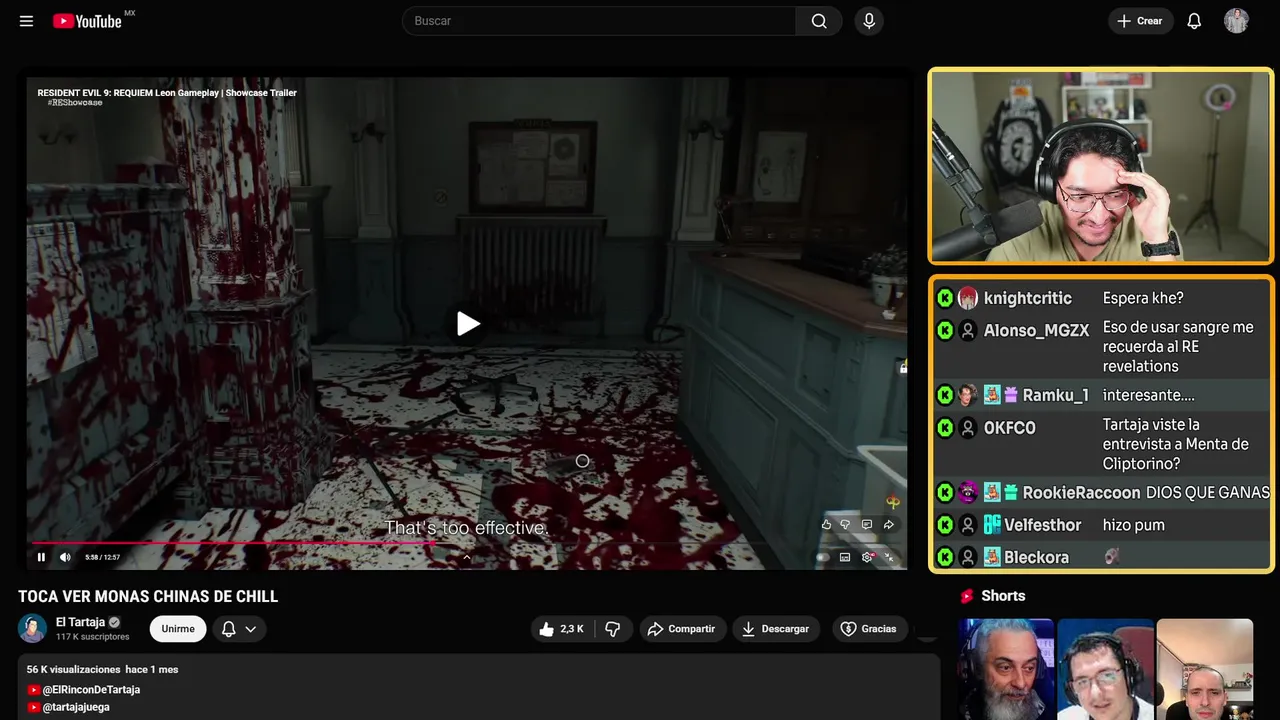Viewport: 1280px width, 720px height.
Task: Click the video title TOCA VER MONAS CHINAS
Action: pos(148,597)
